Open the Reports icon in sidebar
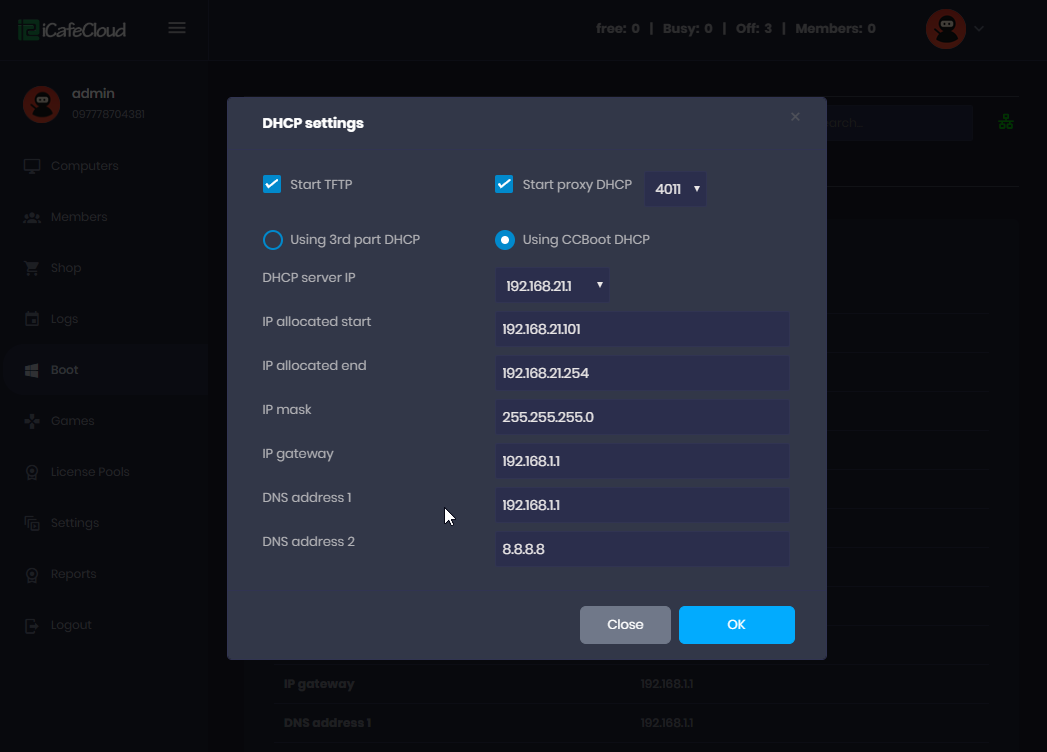1047x752 pixels. (x=31, y=573)
